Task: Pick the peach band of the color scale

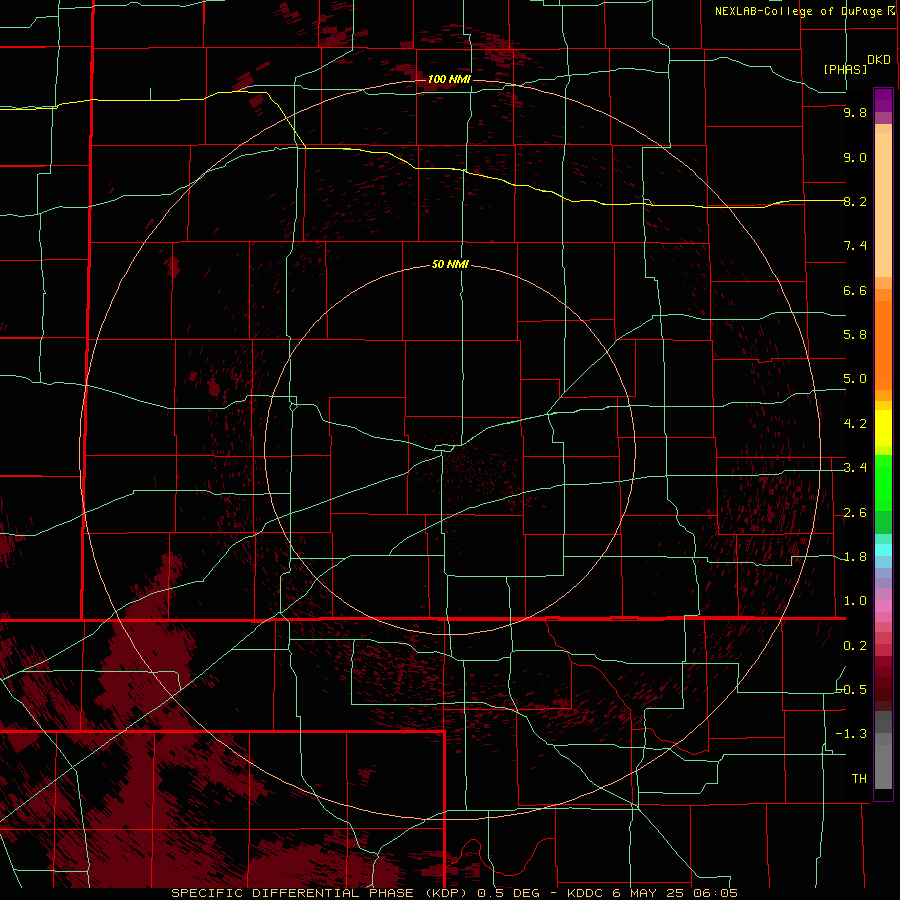Action: click(x=883, y=205)
